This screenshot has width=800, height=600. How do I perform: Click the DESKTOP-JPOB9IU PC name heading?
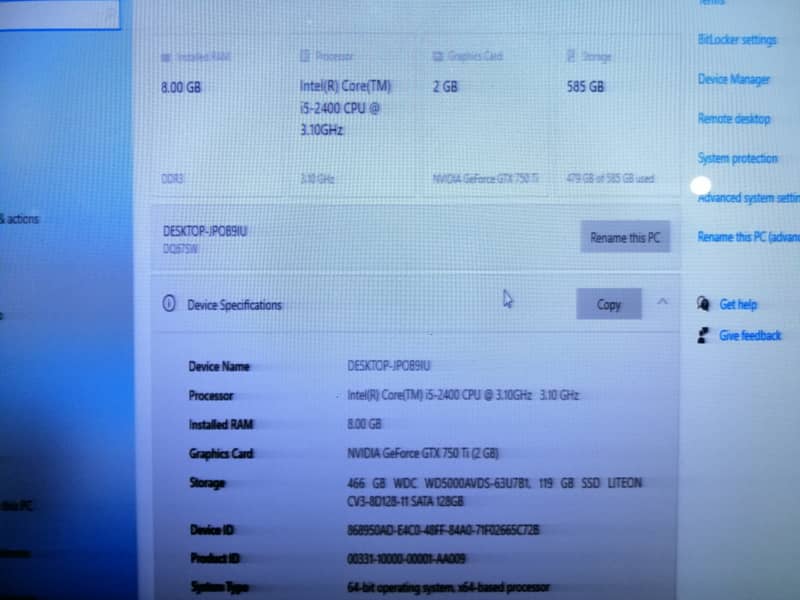[205, 231]
